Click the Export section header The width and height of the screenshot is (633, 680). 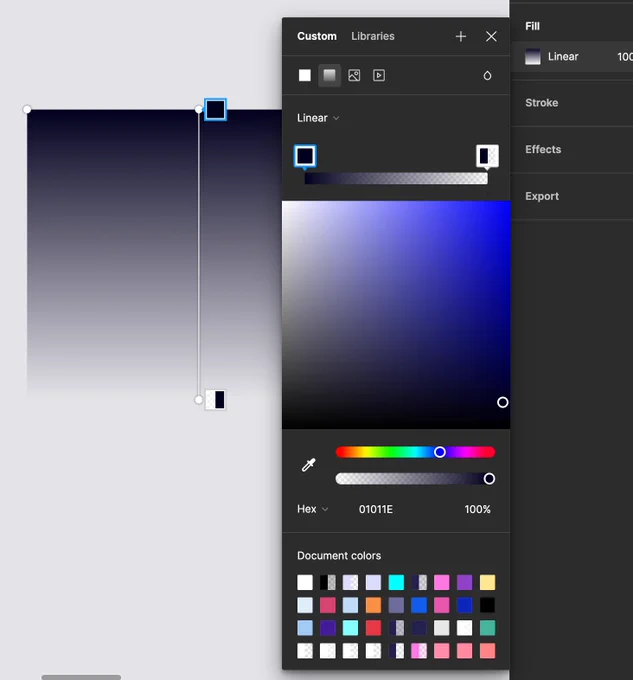click(542, 196)
